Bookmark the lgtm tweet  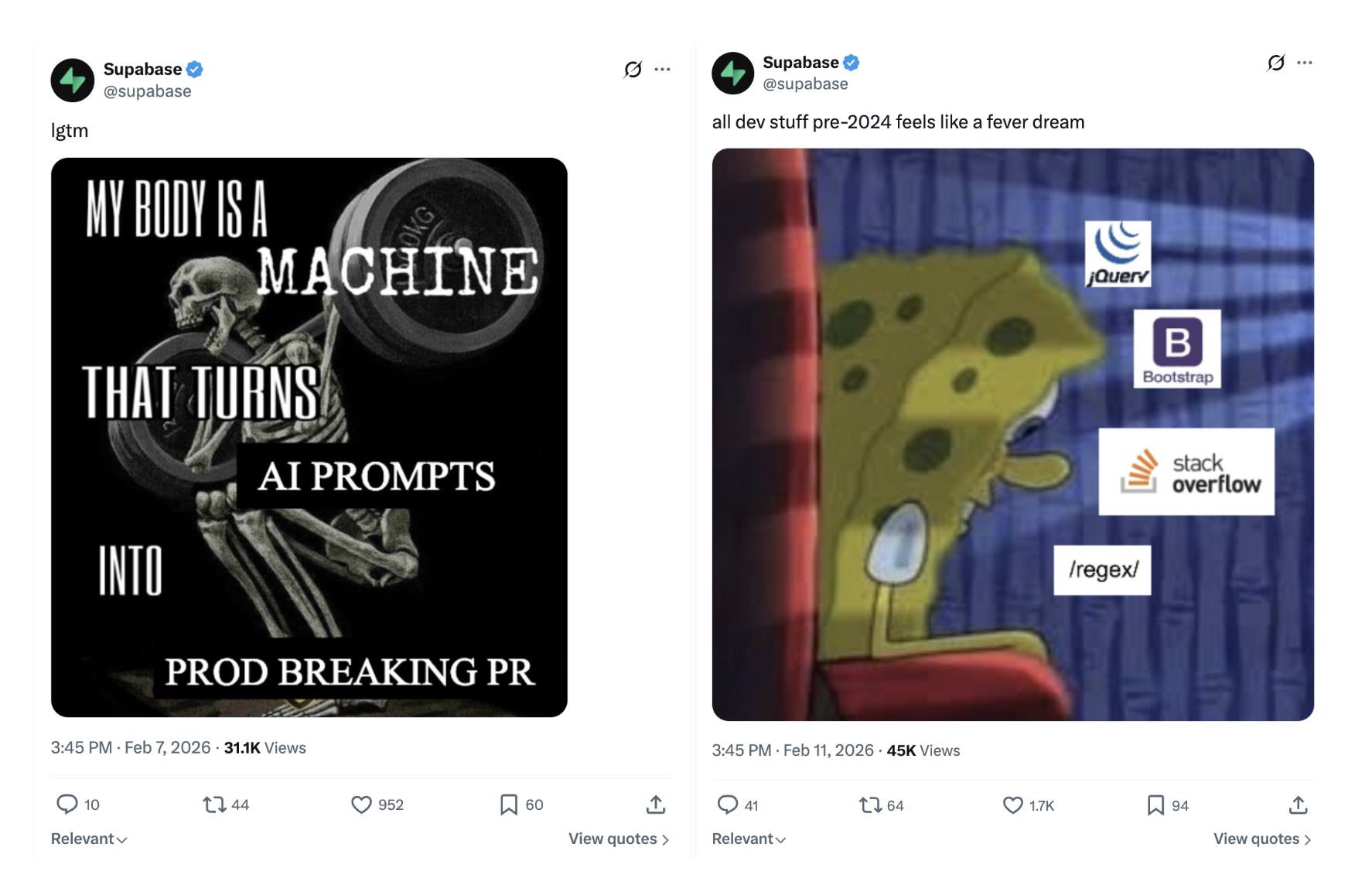[508, 805]
